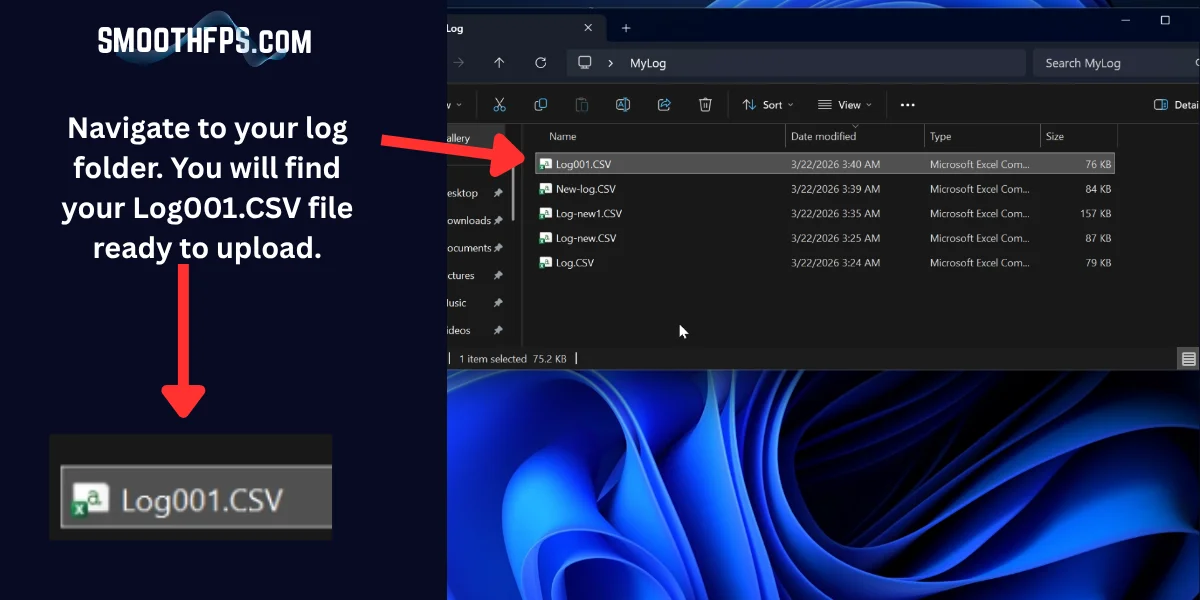The height and width of the screenshot is (600, 1200).
Task: Cut the selected file using the scissors icon
Action: (x=500, y=104)
